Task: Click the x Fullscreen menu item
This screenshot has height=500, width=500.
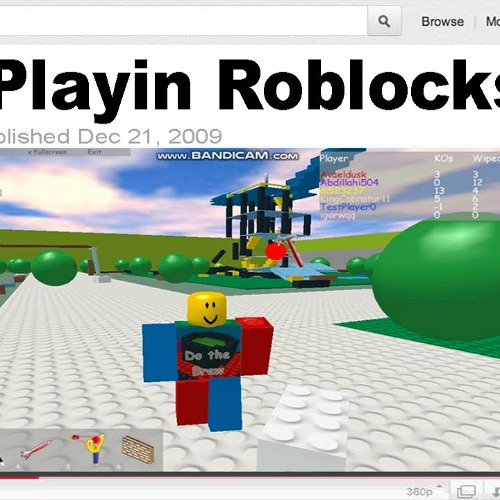Action: coord(47,152)
